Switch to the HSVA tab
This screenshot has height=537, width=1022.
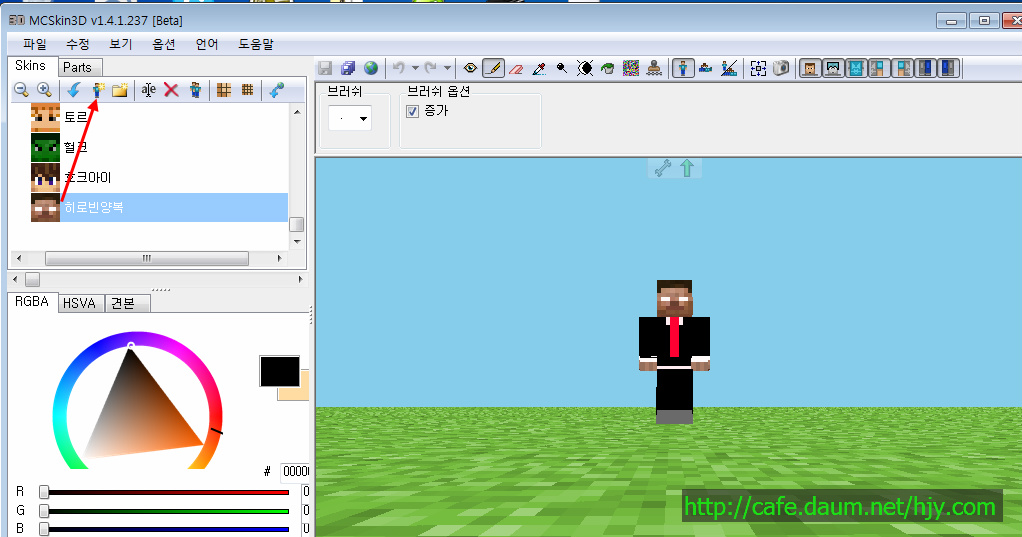(80, 303)
